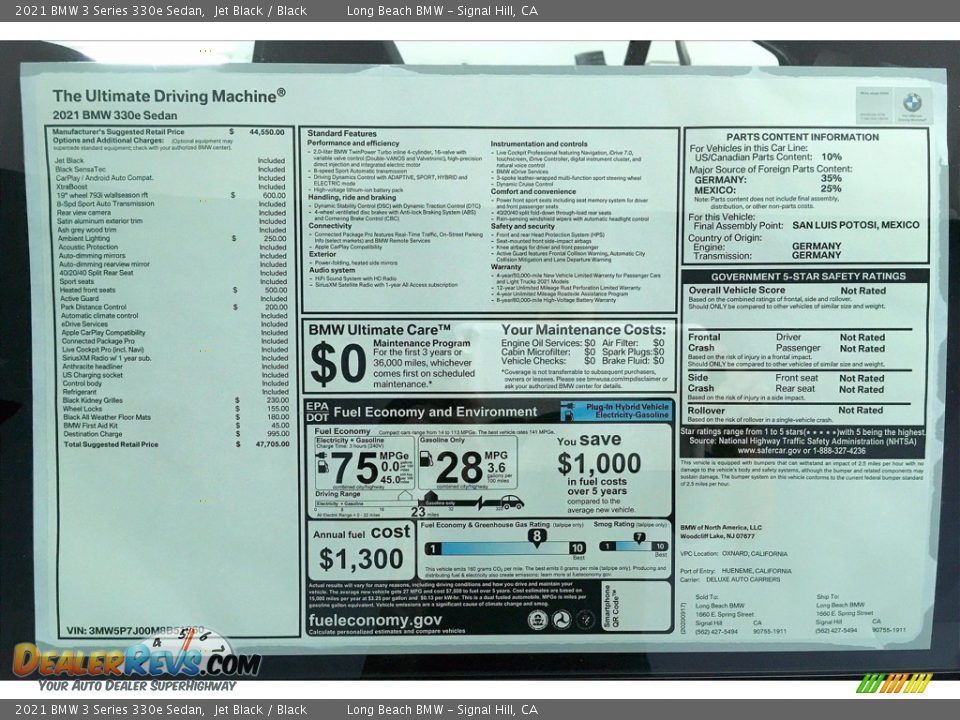Click the 'Rollover' Not Rated line
960x720 pixels.
pos(786,410)
